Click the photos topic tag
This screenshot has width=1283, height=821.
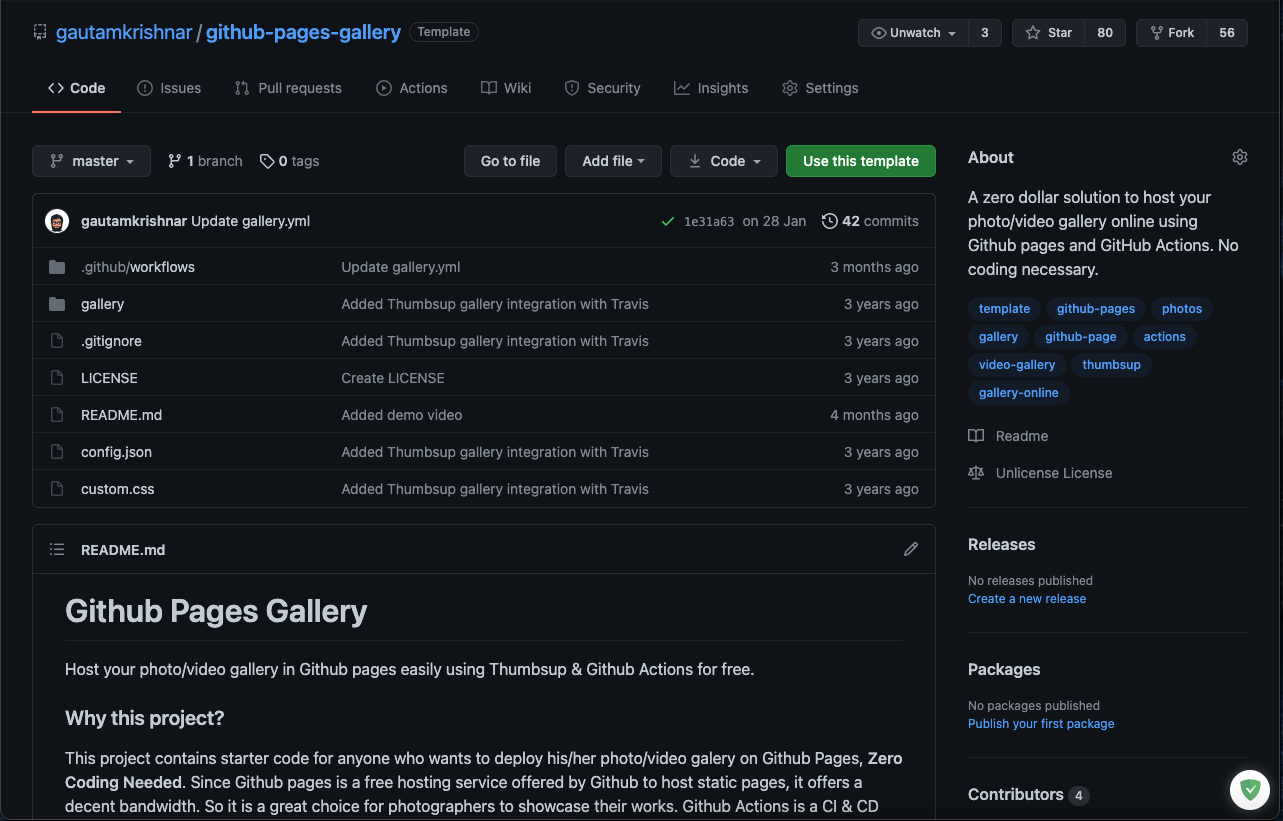pyautogui.click(x=1182, y=309)
